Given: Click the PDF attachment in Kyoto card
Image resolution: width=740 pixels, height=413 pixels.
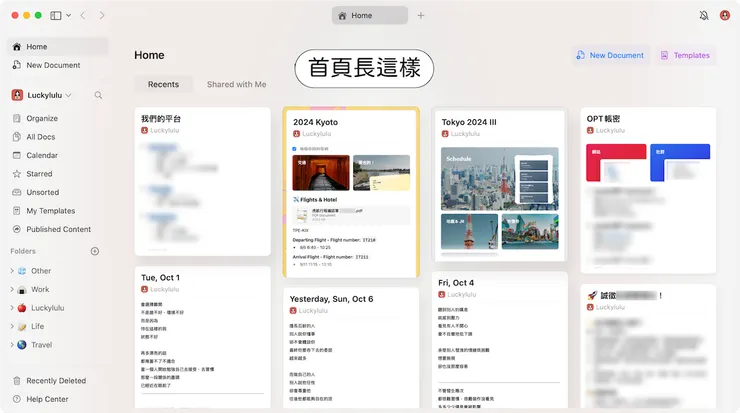Looking at the screenshot, I should coord(351,215).
